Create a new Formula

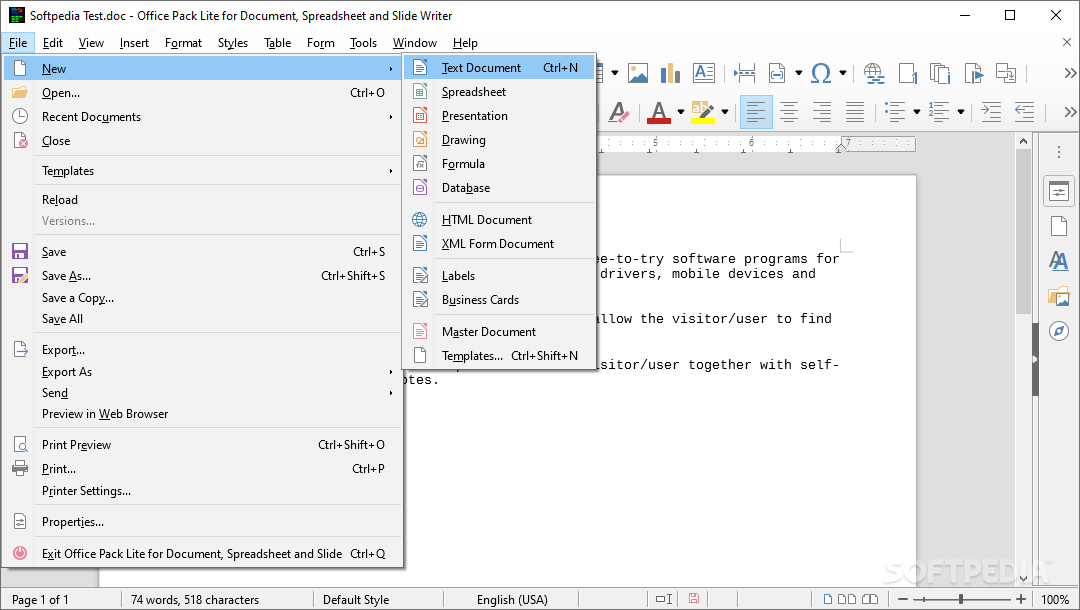point(499,164)
